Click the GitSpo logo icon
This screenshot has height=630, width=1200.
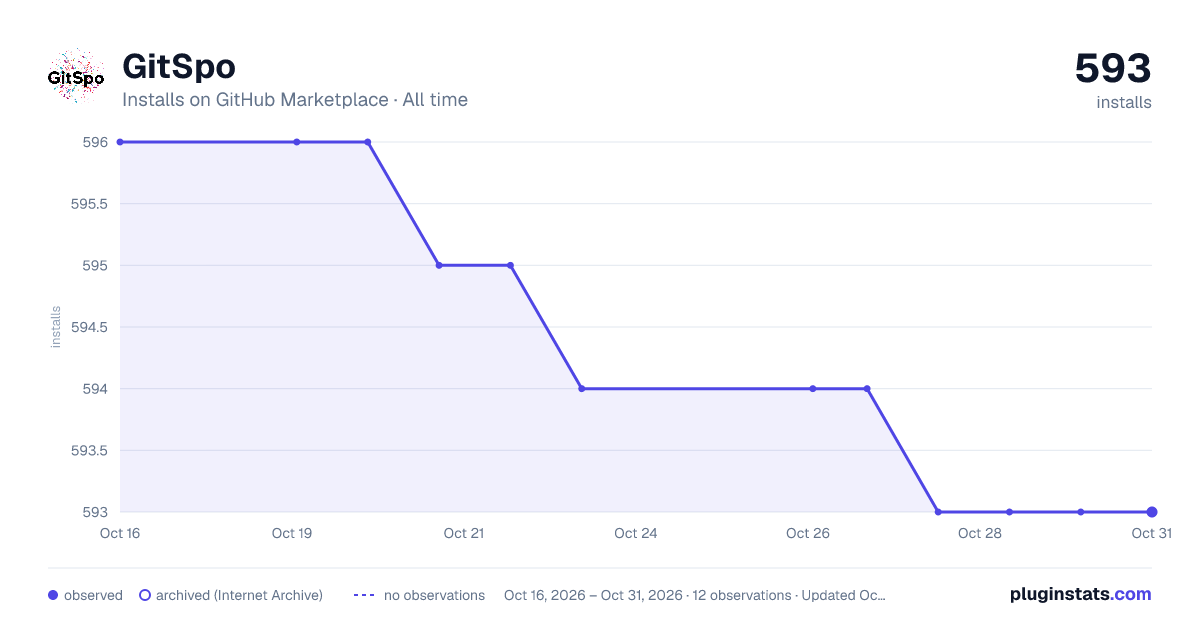coord(76,76)
